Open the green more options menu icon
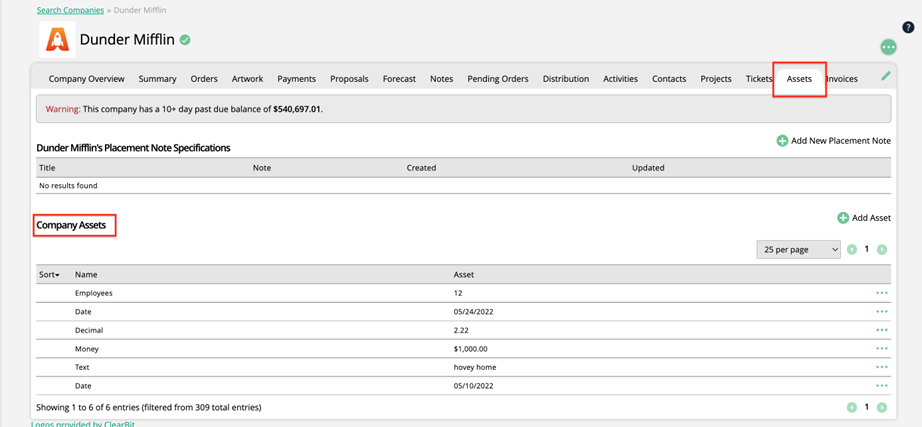The width and height of the screenshot is (922, 427). point(888,47)
